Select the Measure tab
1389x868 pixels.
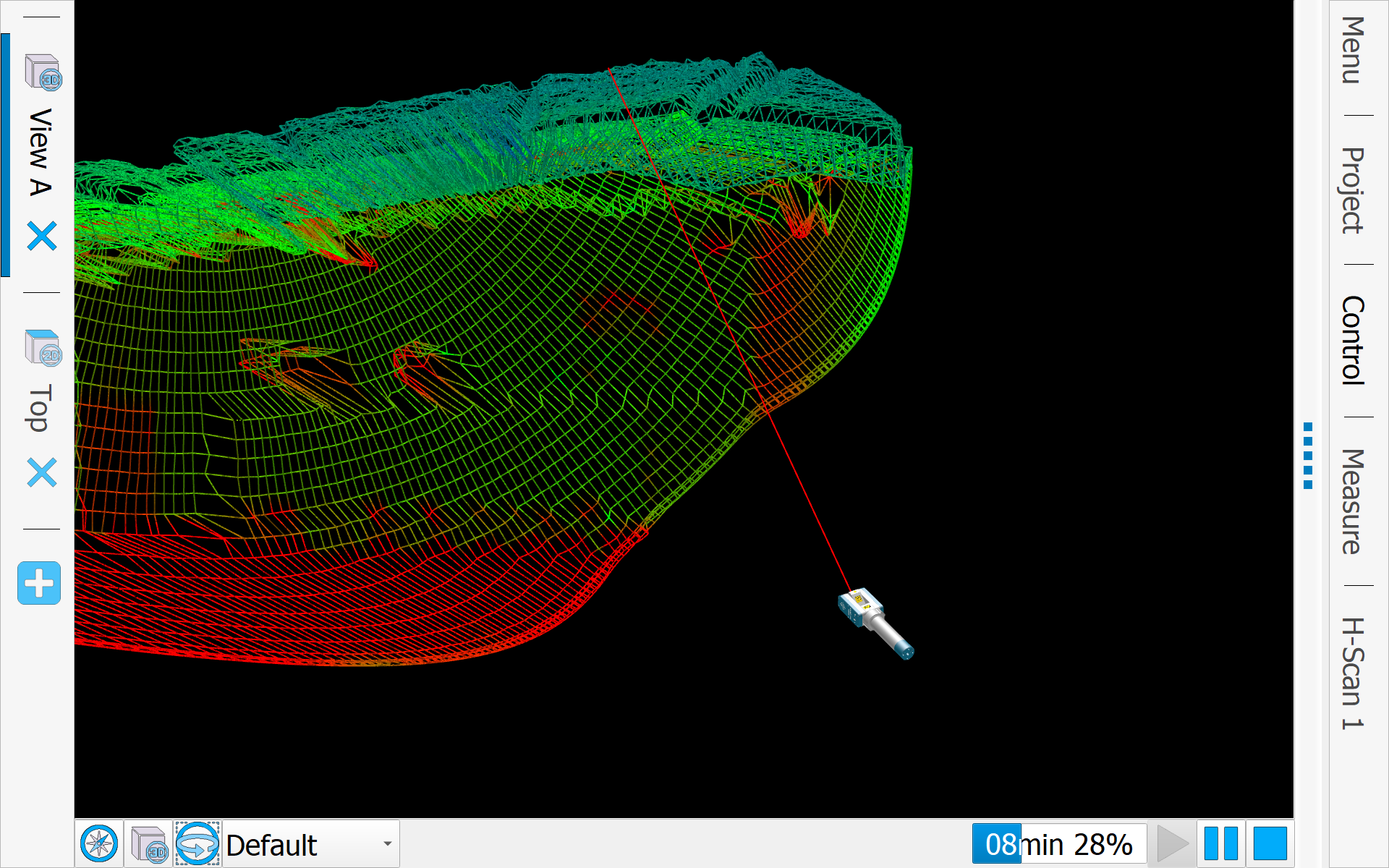coord(1351,501)
